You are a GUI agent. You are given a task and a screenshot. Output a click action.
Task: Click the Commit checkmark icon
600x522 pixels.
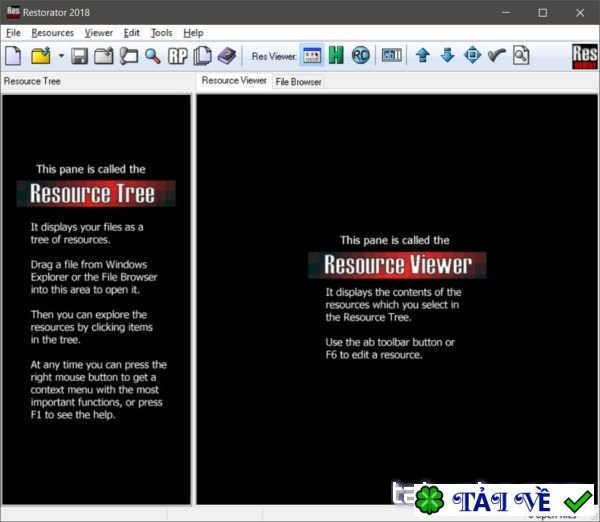497,56
